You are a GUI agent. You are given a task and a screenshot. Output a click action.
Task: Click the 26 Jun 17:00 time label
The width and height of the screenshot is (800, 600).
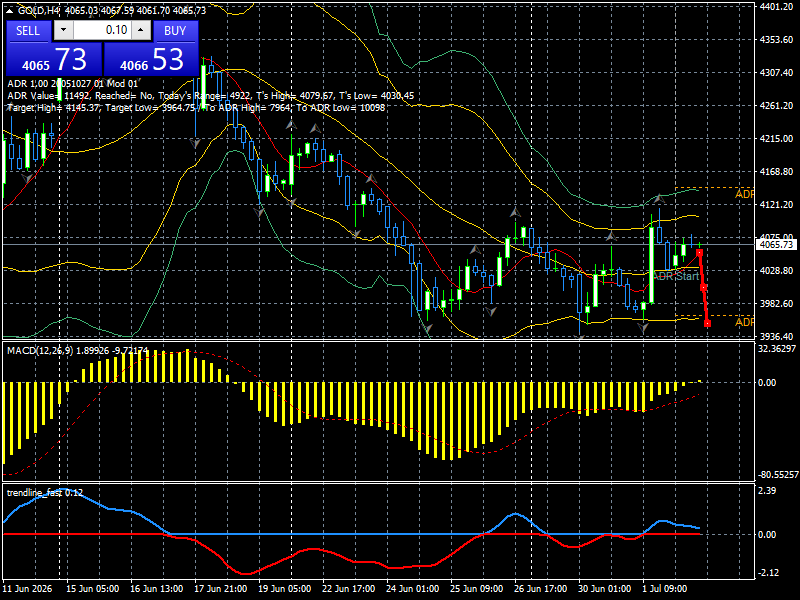(x=541, y=589)
